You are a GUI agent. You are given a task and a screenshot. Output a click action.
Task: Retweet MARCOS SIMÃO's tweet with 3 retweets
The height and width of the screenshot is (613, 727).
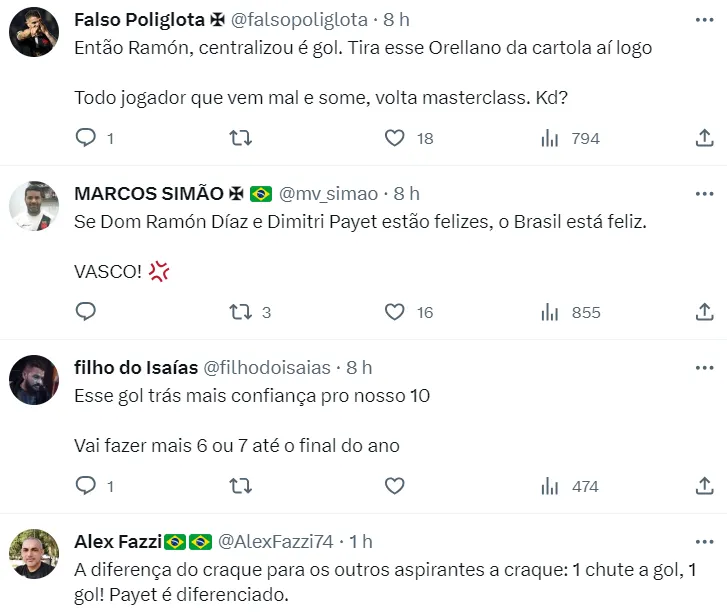pos(241,312)
